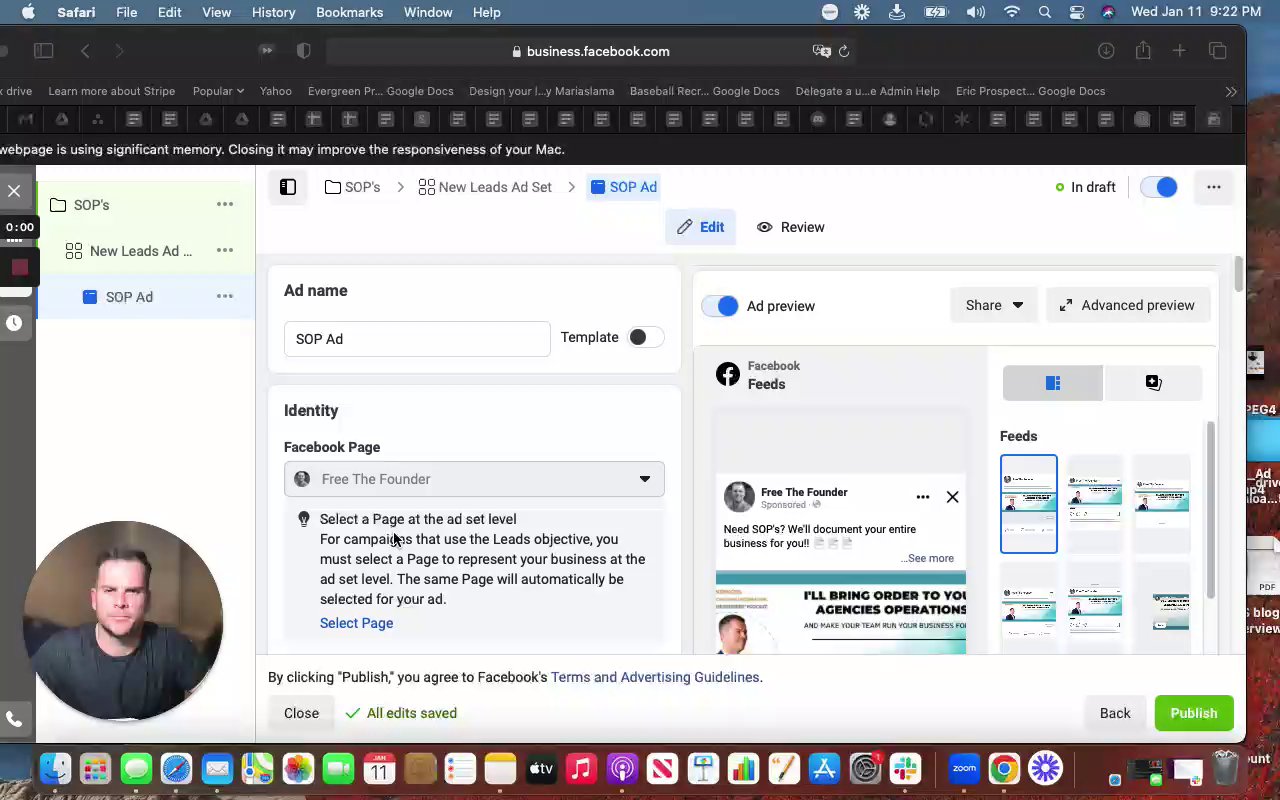Click the Ad name input field
1280x800 pixels.
pos(417,339)
